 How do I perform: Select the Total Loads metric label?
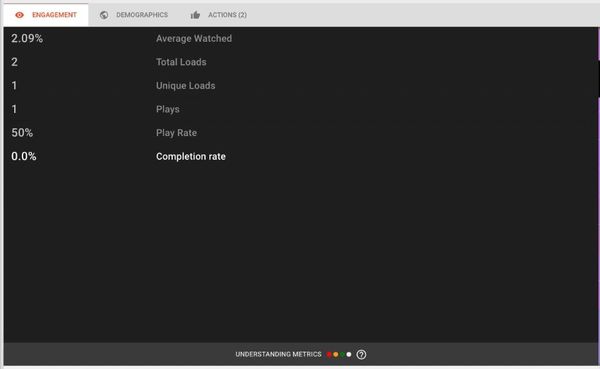pyautogui.click(x=181, y=62)
